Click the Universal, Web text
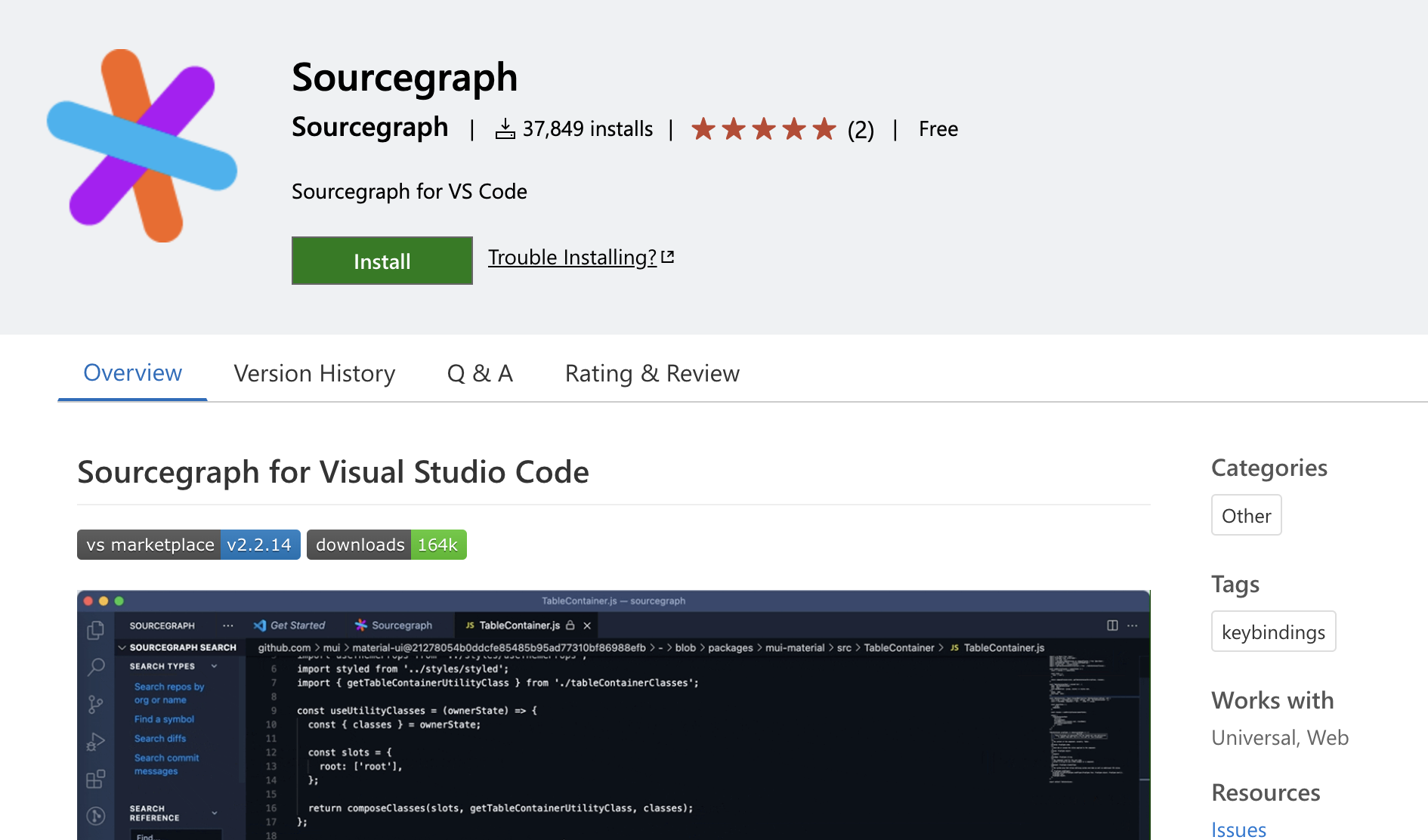The width and height of the screenshot is (1428, 840). tap(1280, 738)
